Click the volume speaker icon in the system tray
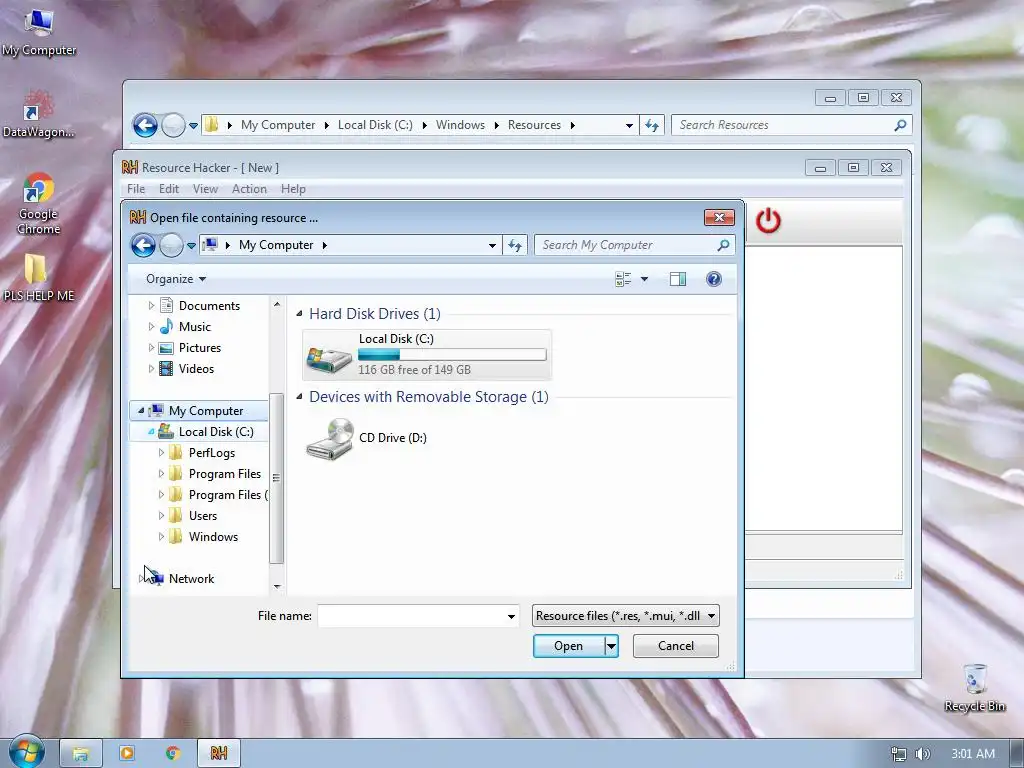Image resolution: width=1024 pixels, height=768 pixels. click(x=922, y=754)
